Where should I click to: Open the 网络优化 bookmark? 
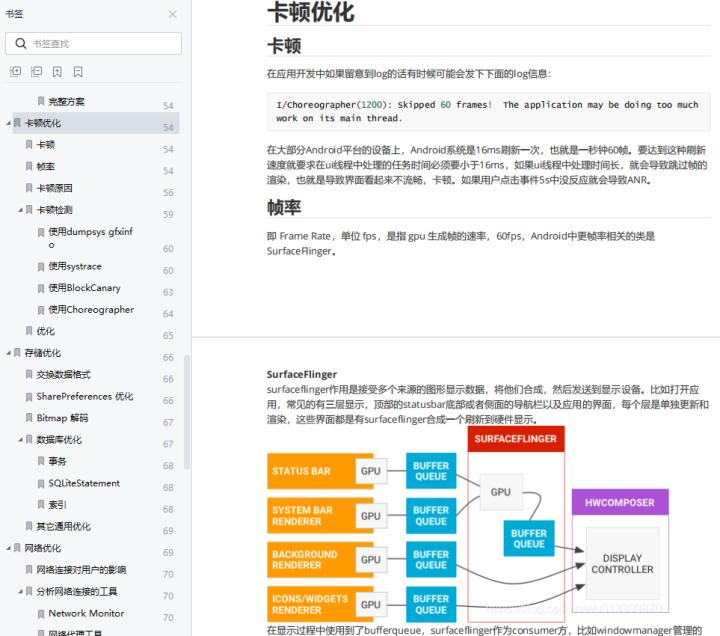point(42,548)
